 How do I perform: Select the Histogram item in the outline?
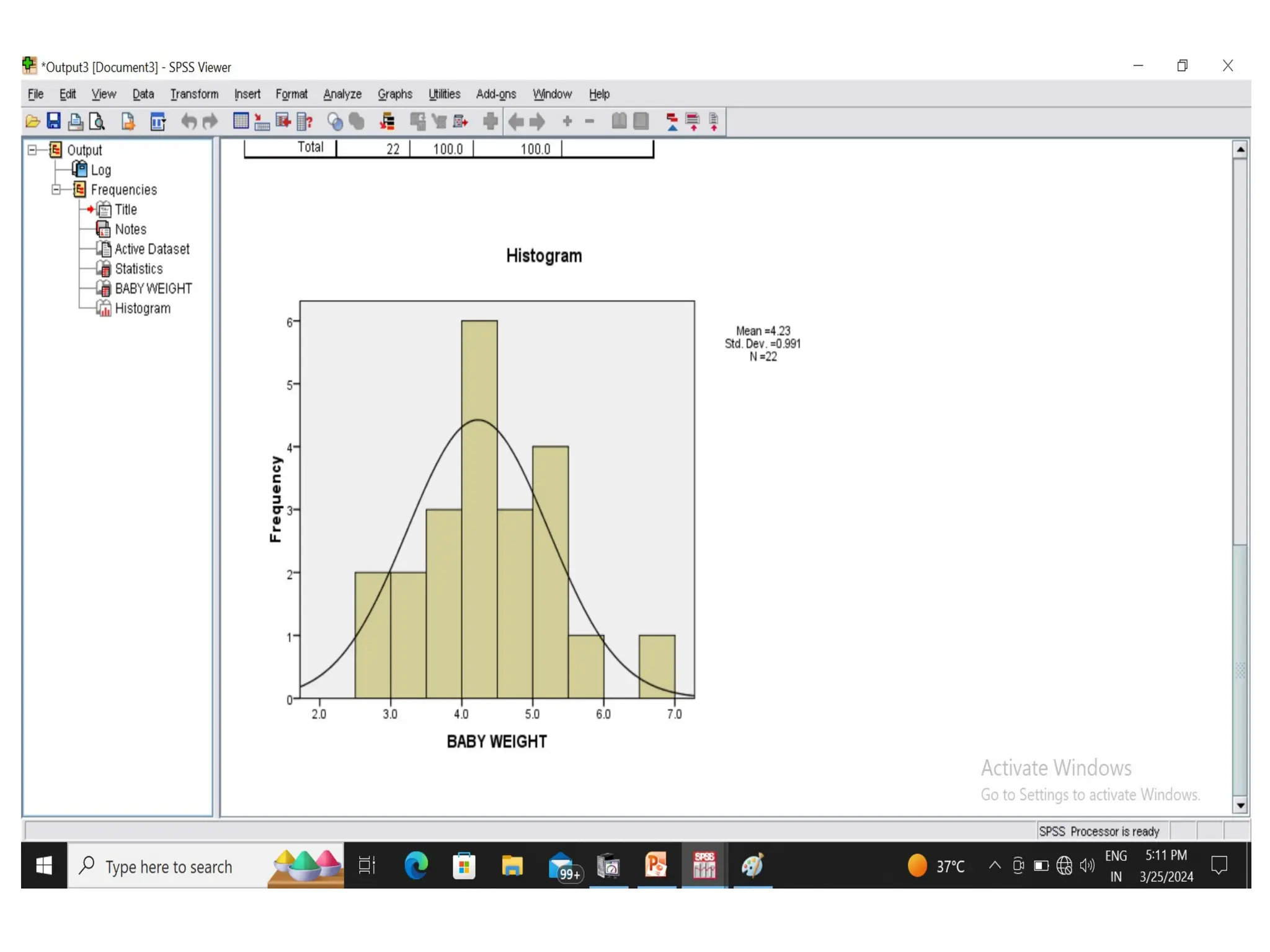pos(142,309)
